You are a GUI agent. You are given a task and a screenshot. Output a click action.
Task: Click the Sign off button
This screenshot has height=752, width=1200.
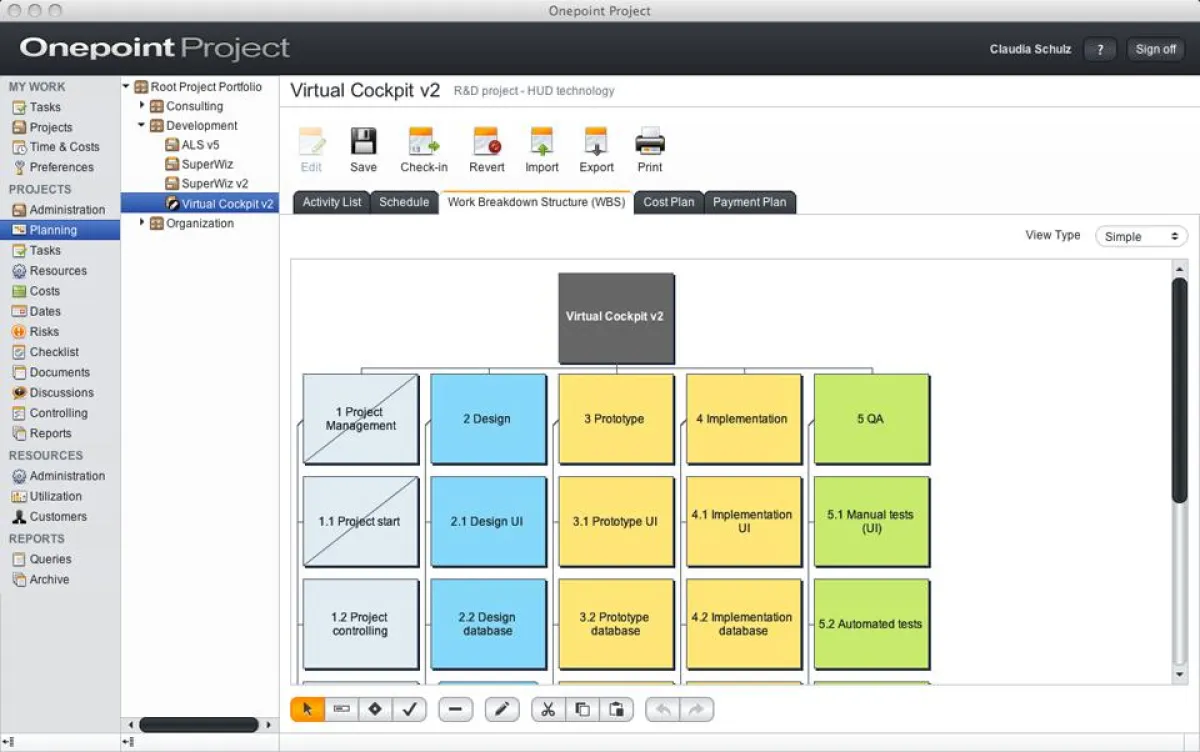coord(1156,49)
